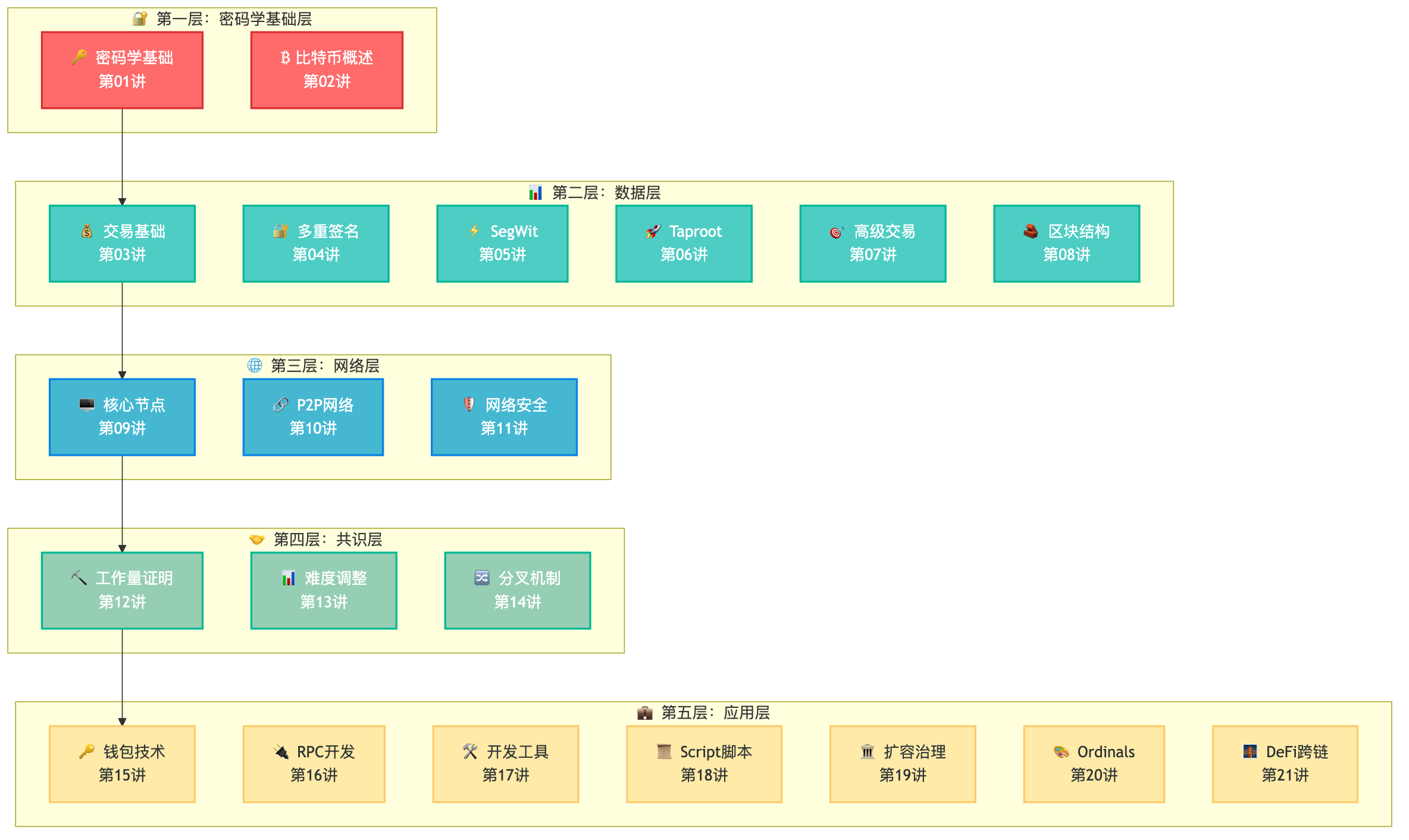Select the 第06讲 label in Taproot node
1409x840 pixels.
[684, 254]
